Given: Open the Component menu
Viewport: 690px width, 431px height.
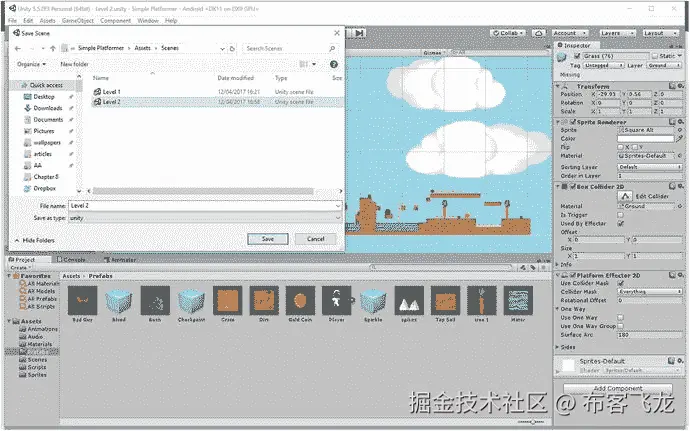Looking at the screenshot, I should (115, 21).
